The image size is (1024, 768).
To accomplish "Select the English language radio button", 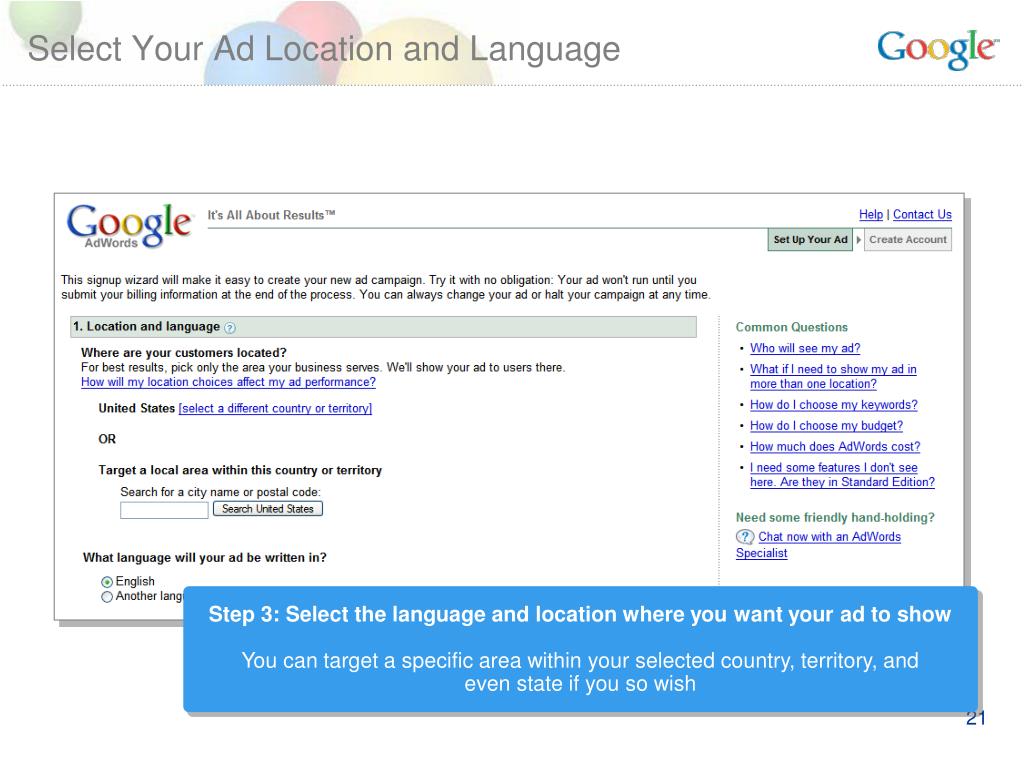I will click(107, 582).
